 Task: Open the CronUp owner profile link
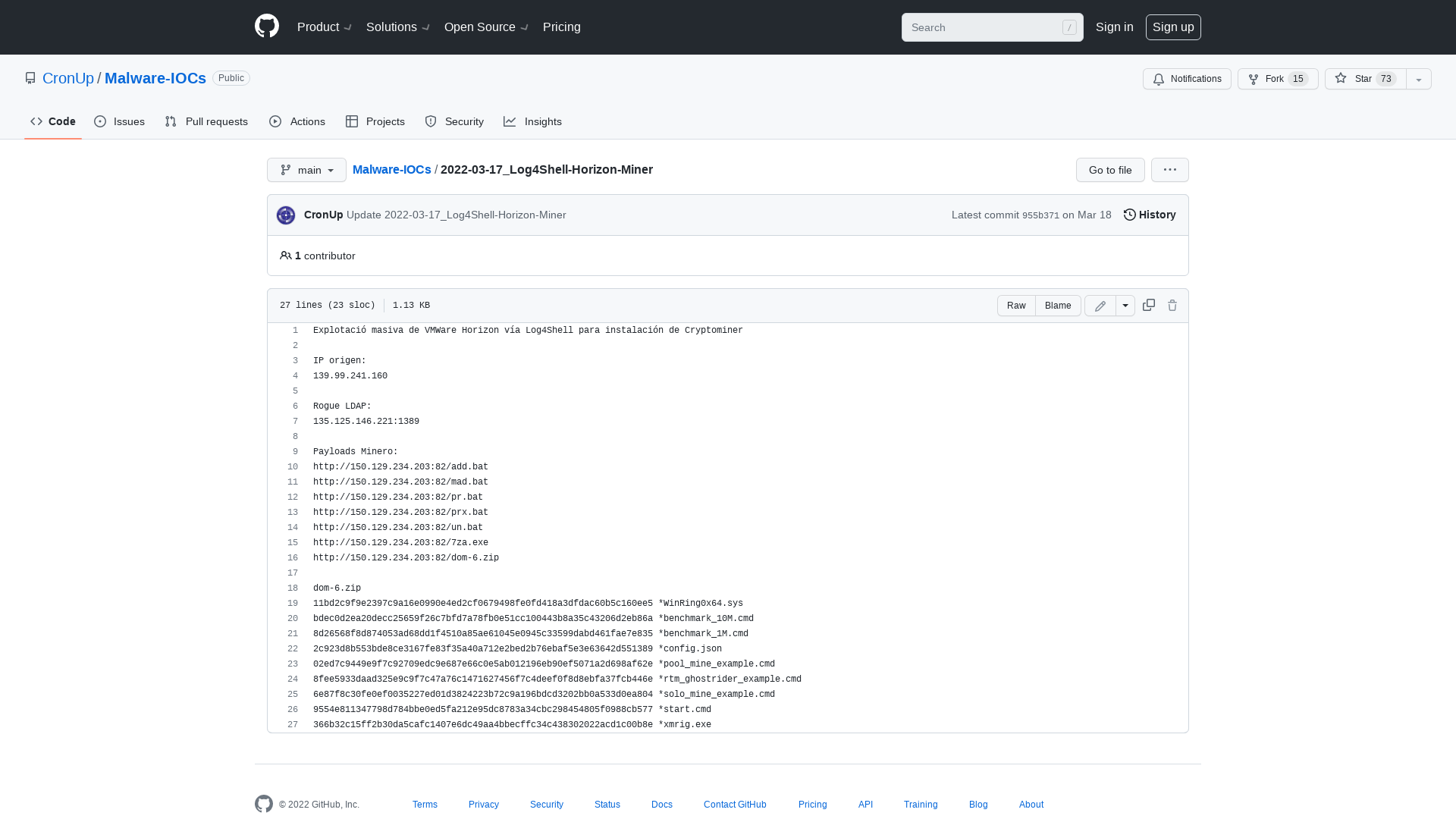click(x=68, y=78)
